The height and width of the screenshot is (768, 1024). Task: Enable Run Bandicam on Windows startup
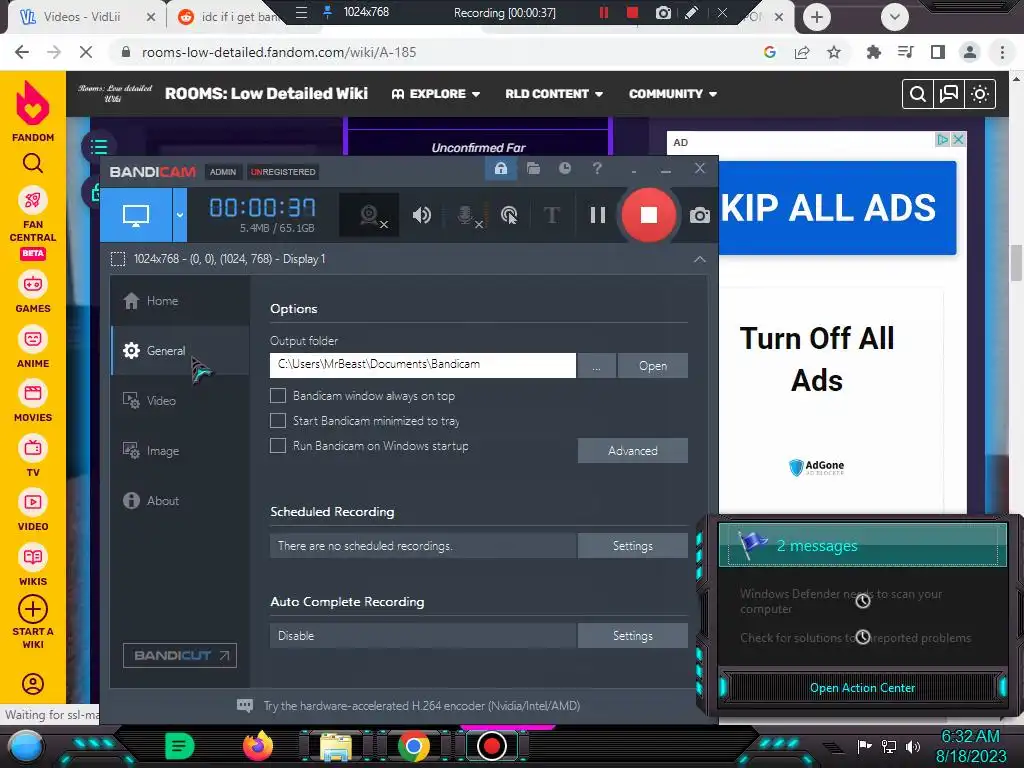[x=278, y=445]
